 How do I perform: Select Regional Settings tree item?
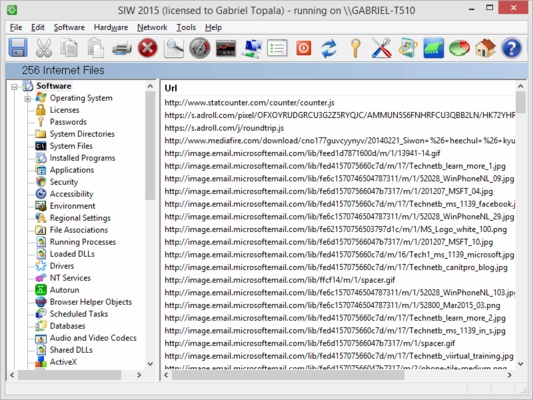pyautogui.click(x=80, y=218)
